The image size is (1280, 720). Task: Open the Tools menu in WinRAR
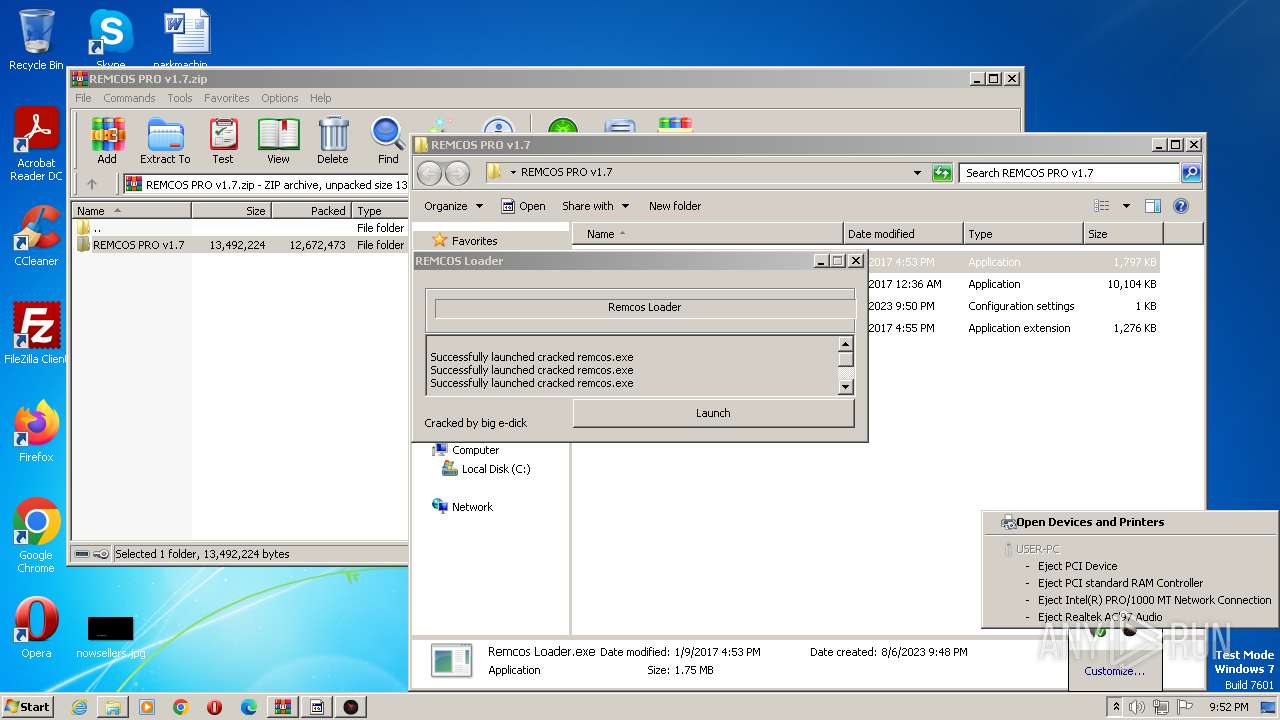[x=180, y=98]
